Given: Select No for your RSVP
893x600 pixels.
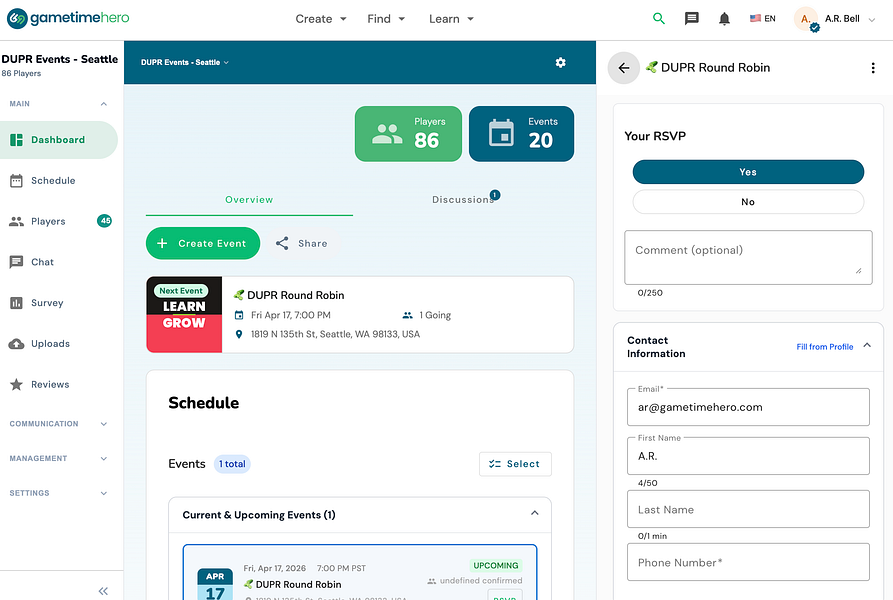Looking at the screenshot, I should pyautogui.click(x=748, y=202).
